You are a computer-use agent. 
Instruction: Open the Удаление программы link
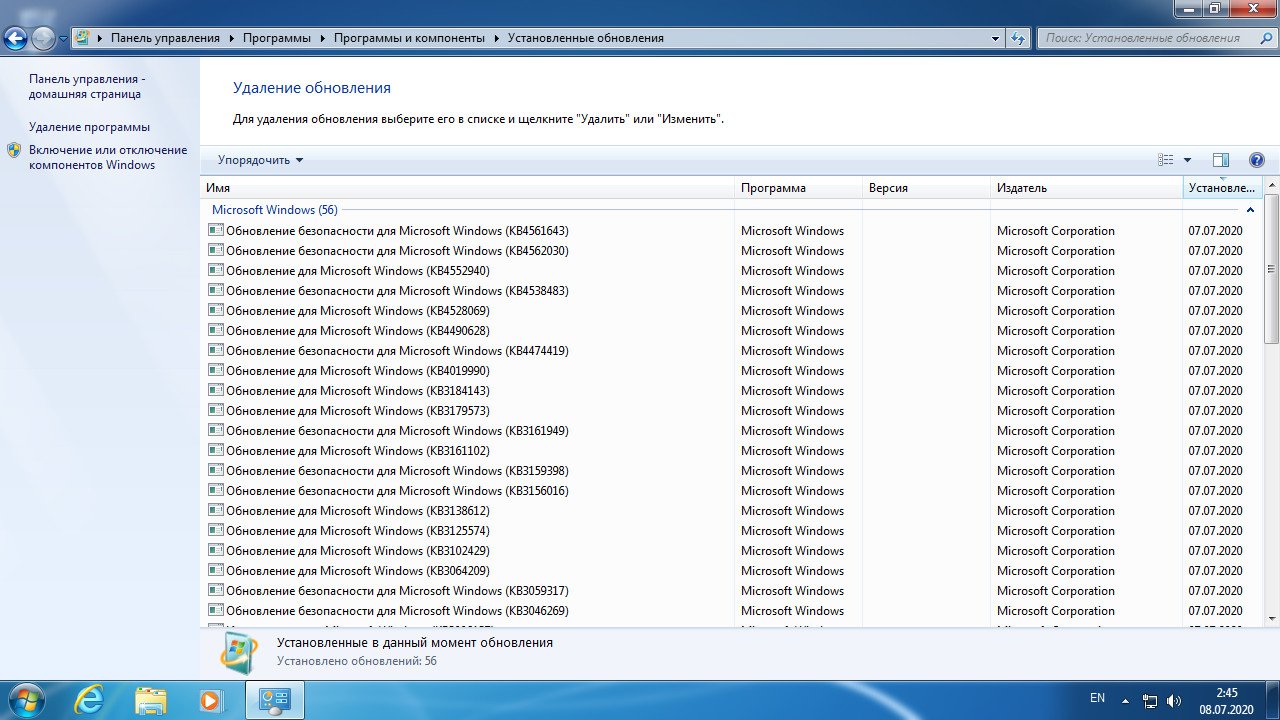[89, 127]
